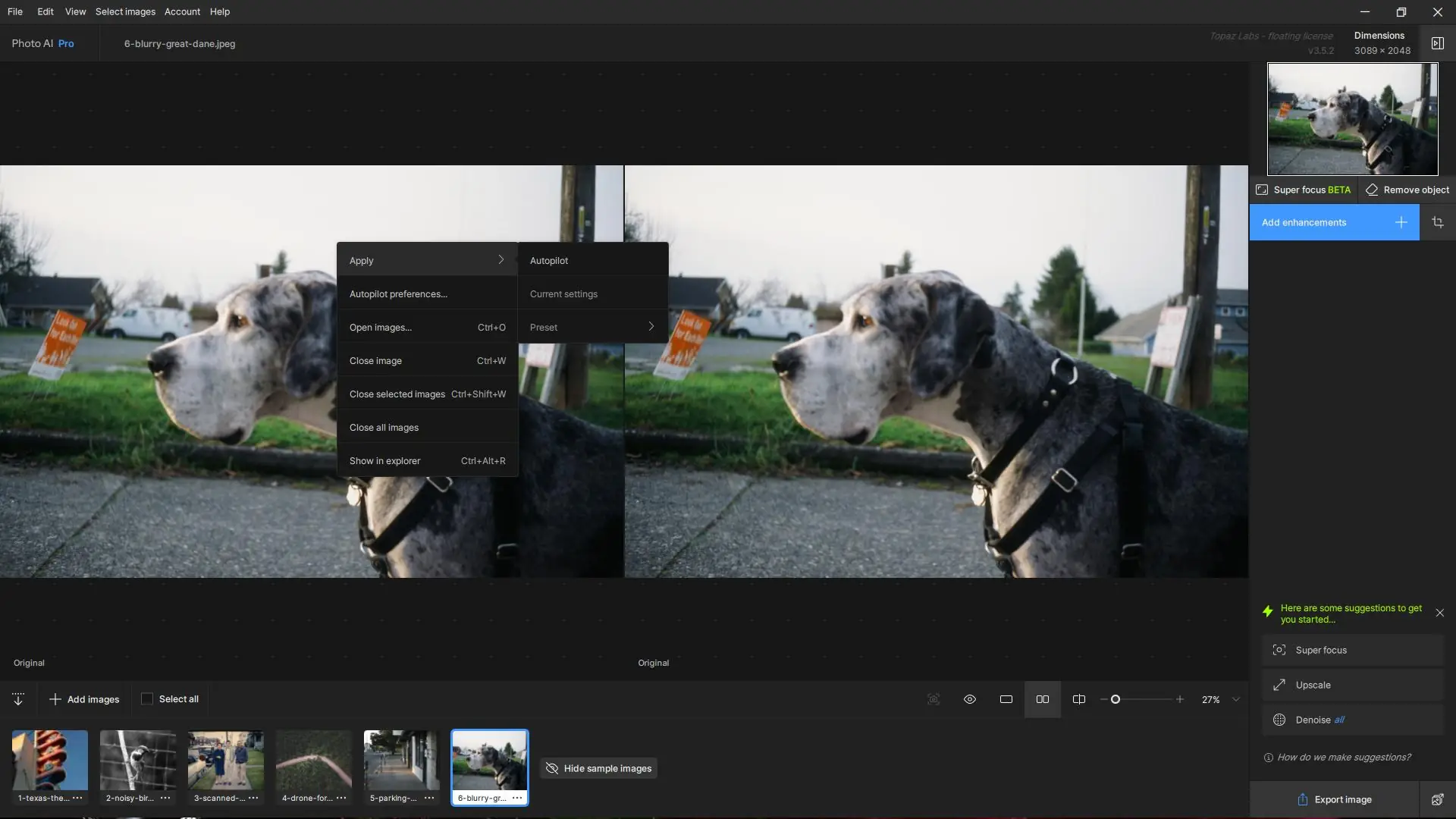
Task: Toggle the right sidebar panel icon
Action: pos(1437,43)
